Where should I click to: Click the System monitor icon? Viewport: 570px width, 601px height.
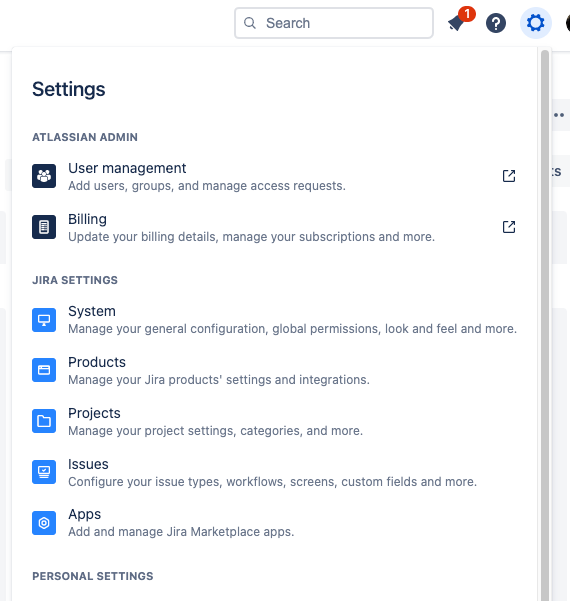44,320
